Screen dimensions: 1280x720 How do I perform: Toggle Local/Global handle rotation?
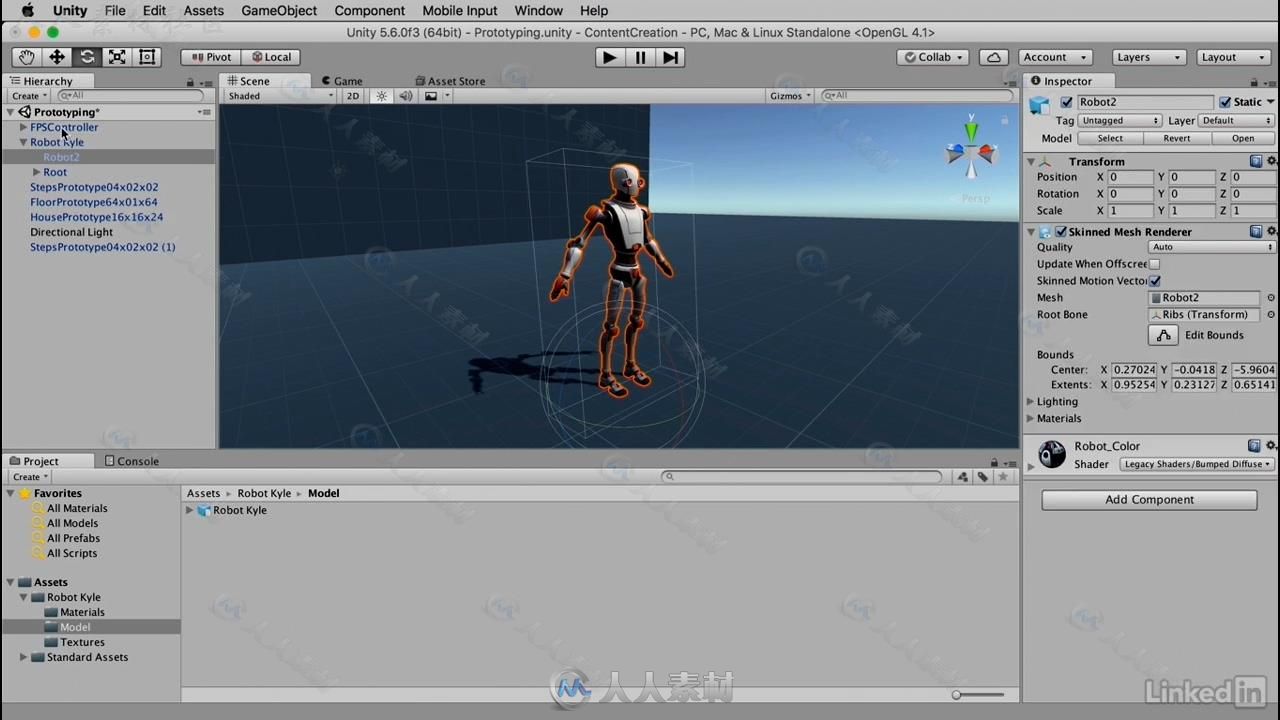[271, 57]
